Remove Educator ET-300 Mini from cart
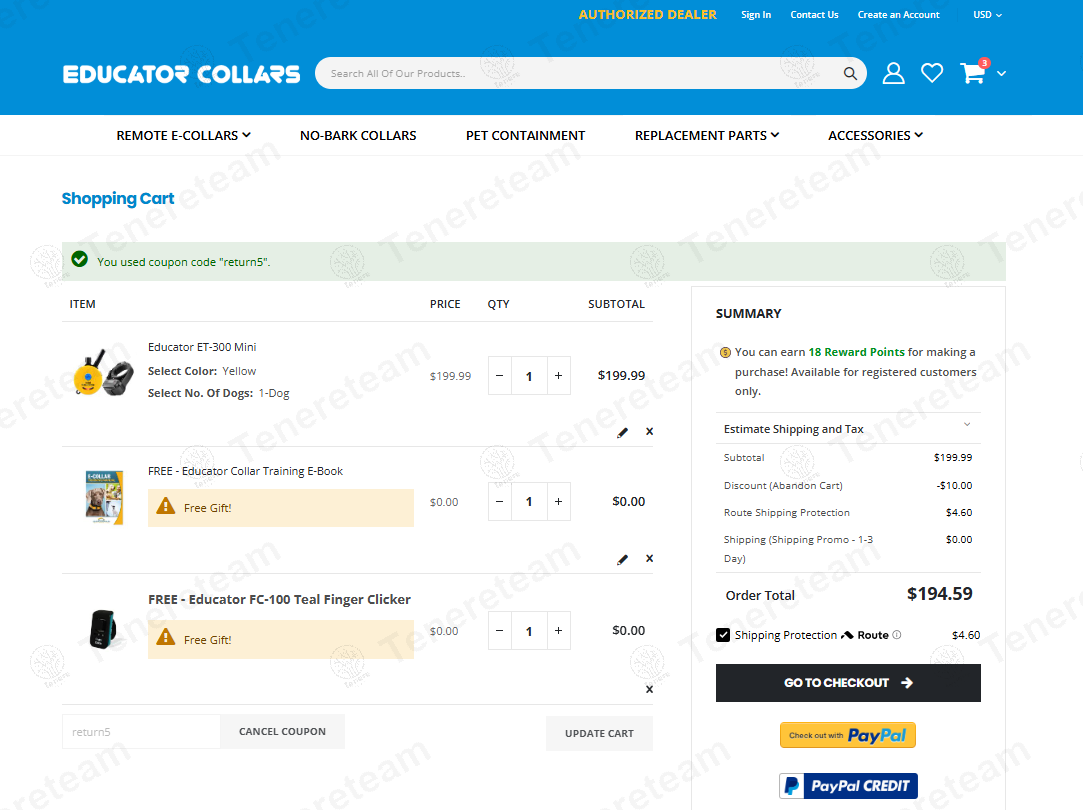Image resolution: width=1083 pixels, height=810 pixels. click(x=649, y=432)
